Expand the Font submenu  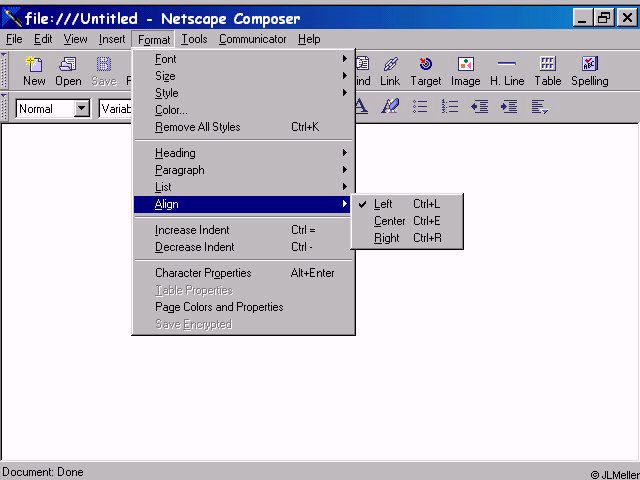(x=243, y=59)
